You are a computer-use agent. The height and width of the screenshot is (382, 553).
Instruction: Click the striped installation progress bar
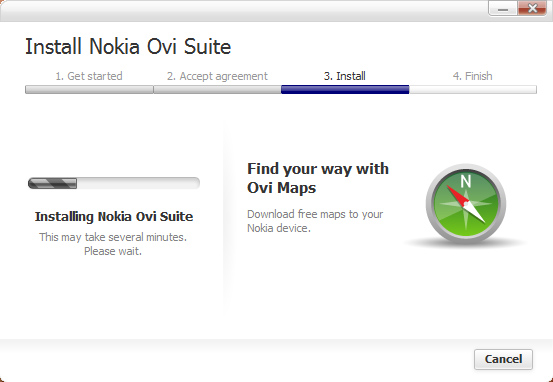114,183
